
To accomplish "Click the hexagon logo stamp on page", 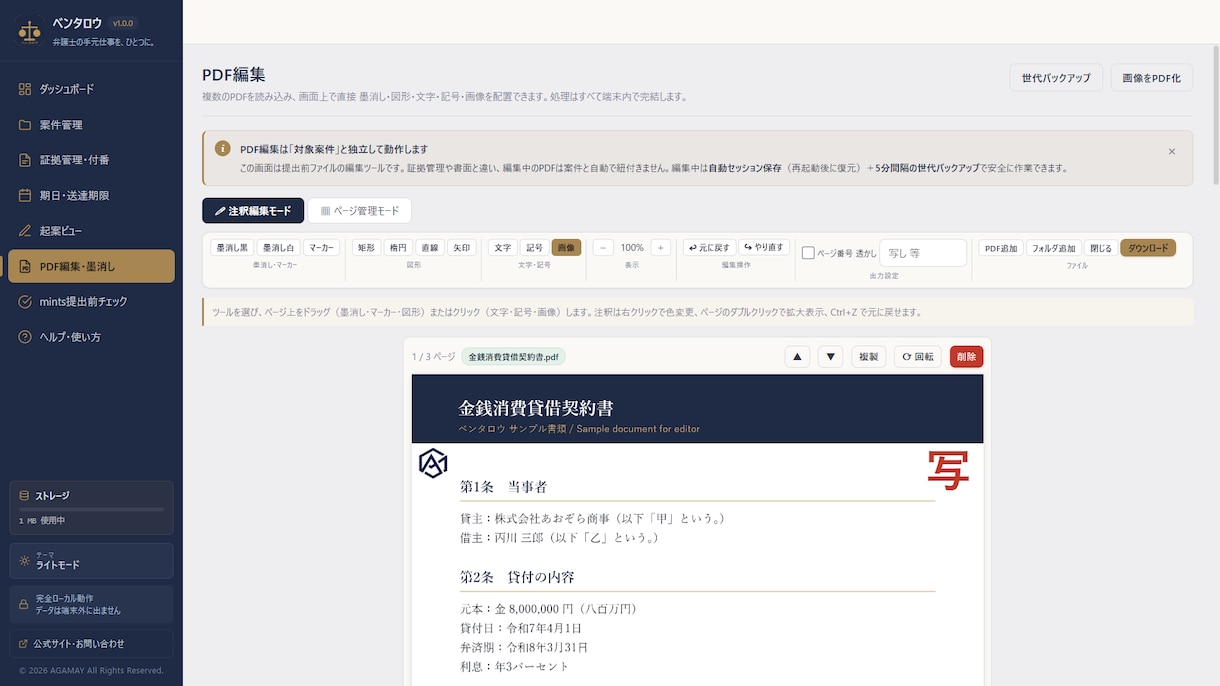I will [433, 463].
